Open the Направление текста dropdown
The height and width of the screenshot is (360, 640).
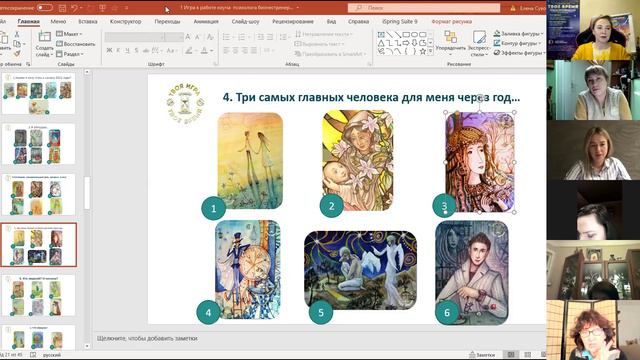click(324, 34)
